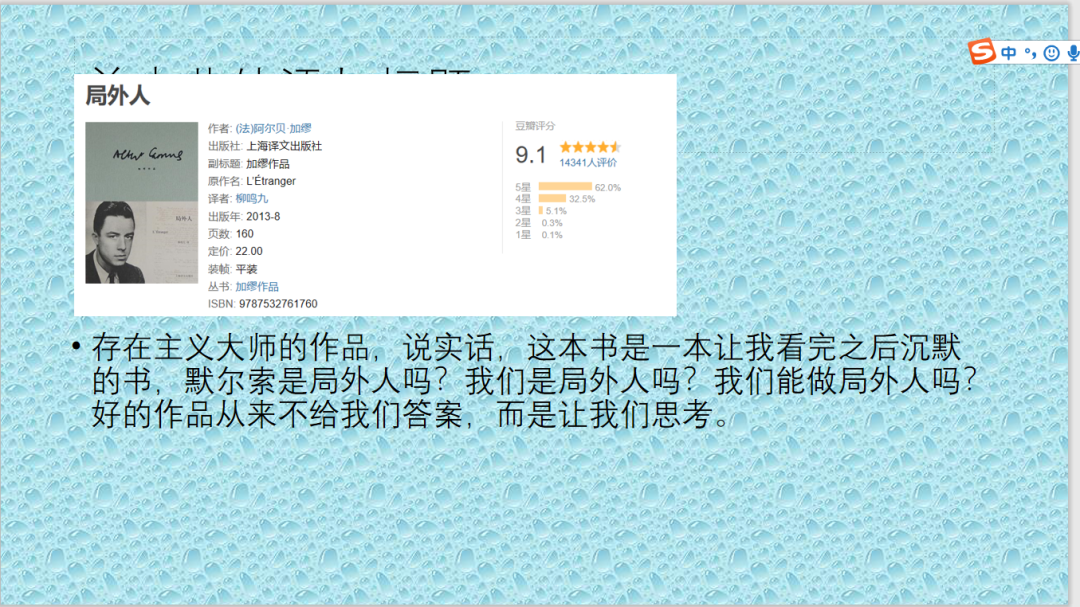Click the author link 阿尔贝·加缪
Image resolution: width=1080 pixels, height=607 pixels.
tap(273, 128)
